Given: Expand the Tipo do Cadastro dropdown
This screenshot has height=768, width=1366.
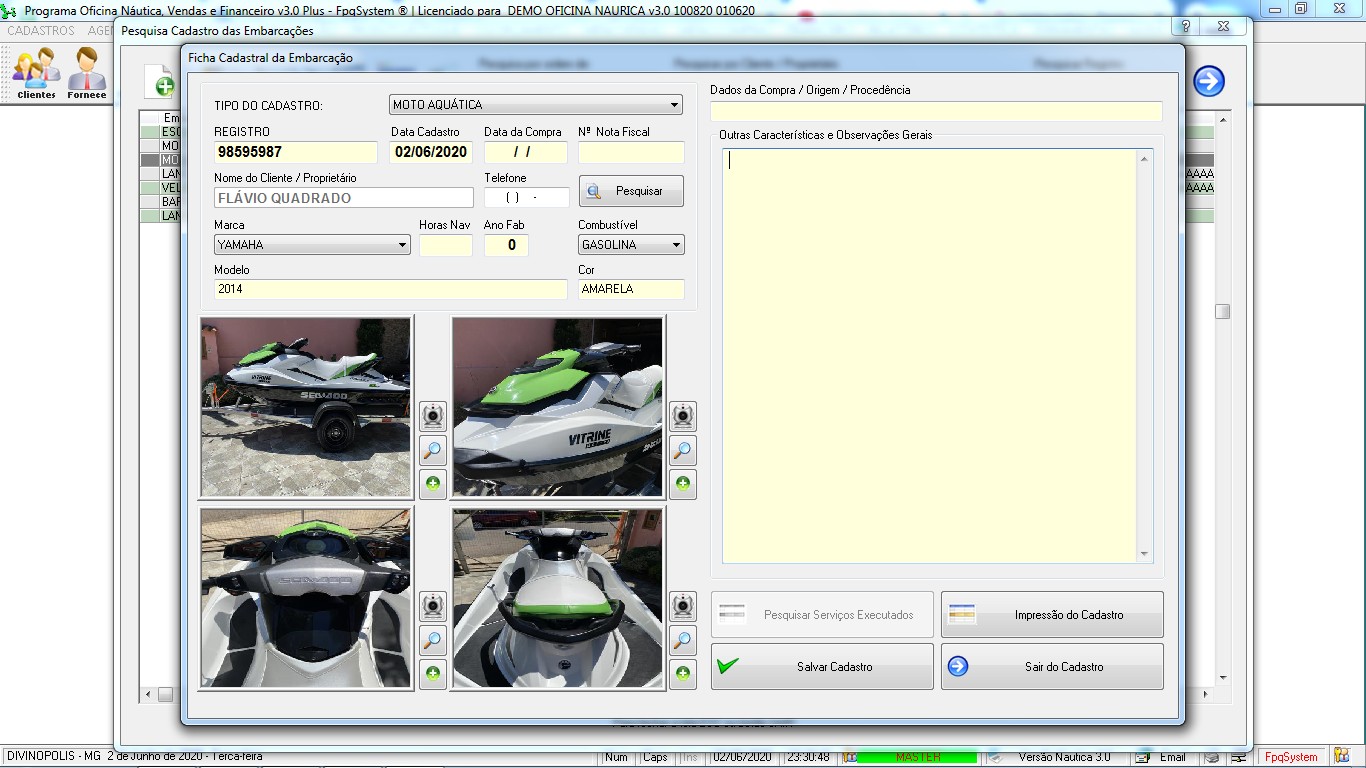Looking at the screenshot, I should pos(676,105).
